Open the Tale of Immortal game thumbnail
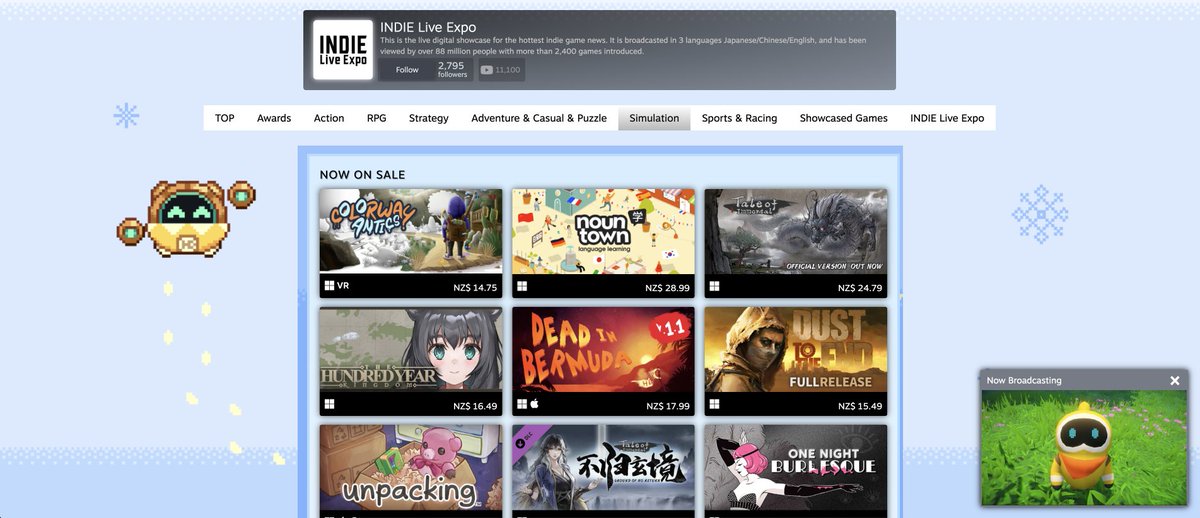The width and height of the screenshot is (1200, 518). (796, 231)
